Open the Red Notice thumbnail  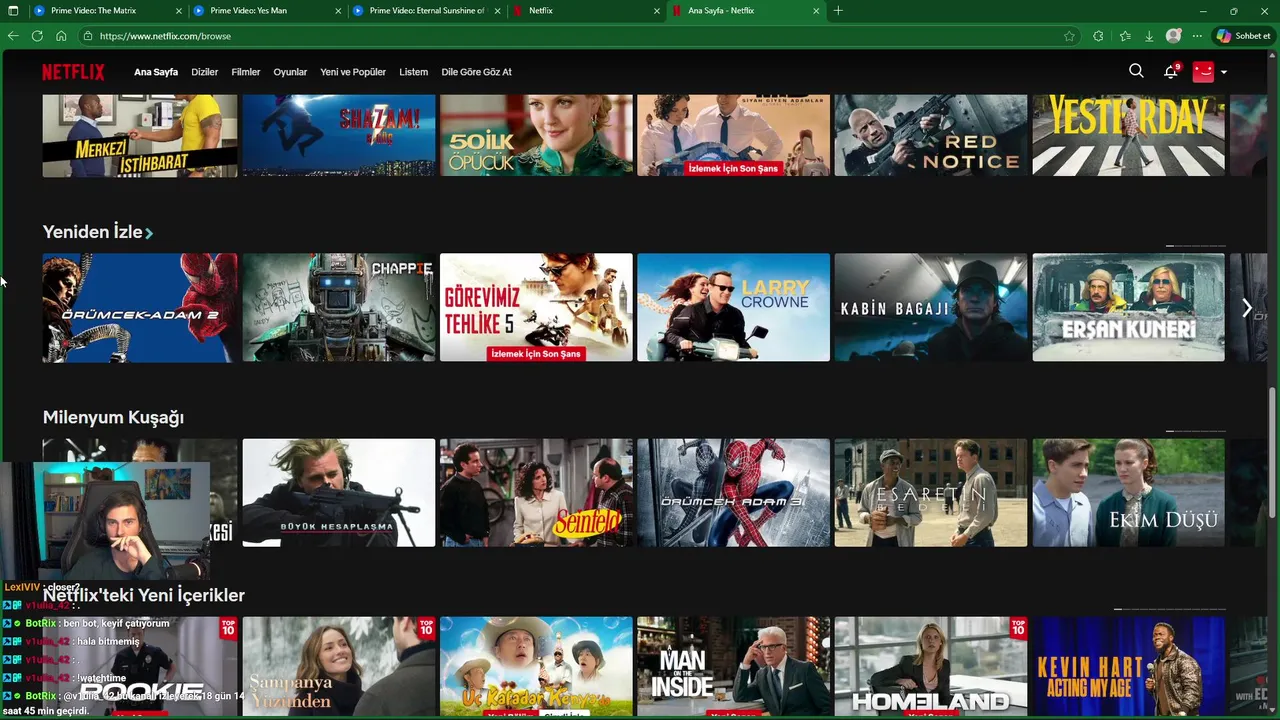pyautogui.click(x=931, y=135)
